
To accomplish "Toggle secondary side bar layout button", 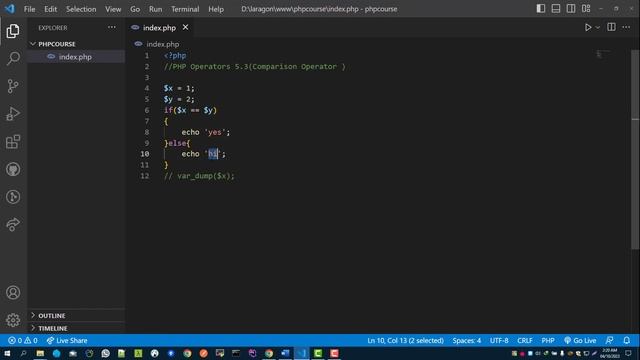I will 571,9.
